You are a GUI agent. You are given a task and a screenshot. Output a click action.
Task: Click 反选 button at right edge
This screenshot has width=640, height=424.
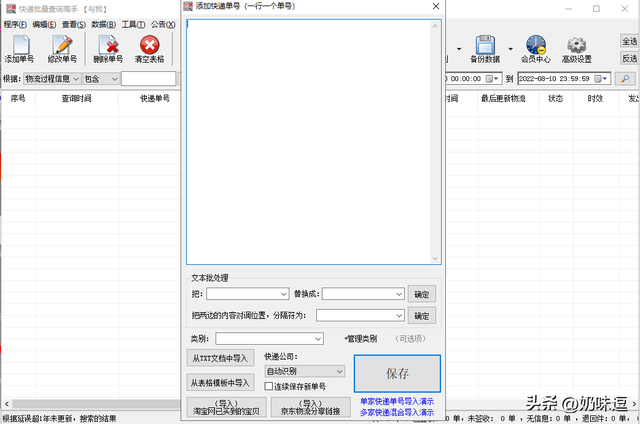(630, 58)
